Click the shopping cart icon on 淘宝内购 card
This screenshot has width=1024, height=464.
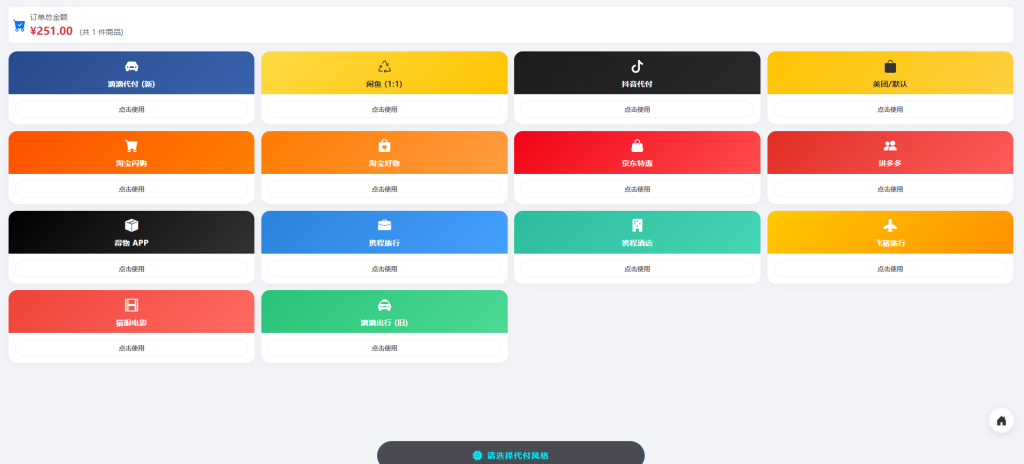(131, 146)
